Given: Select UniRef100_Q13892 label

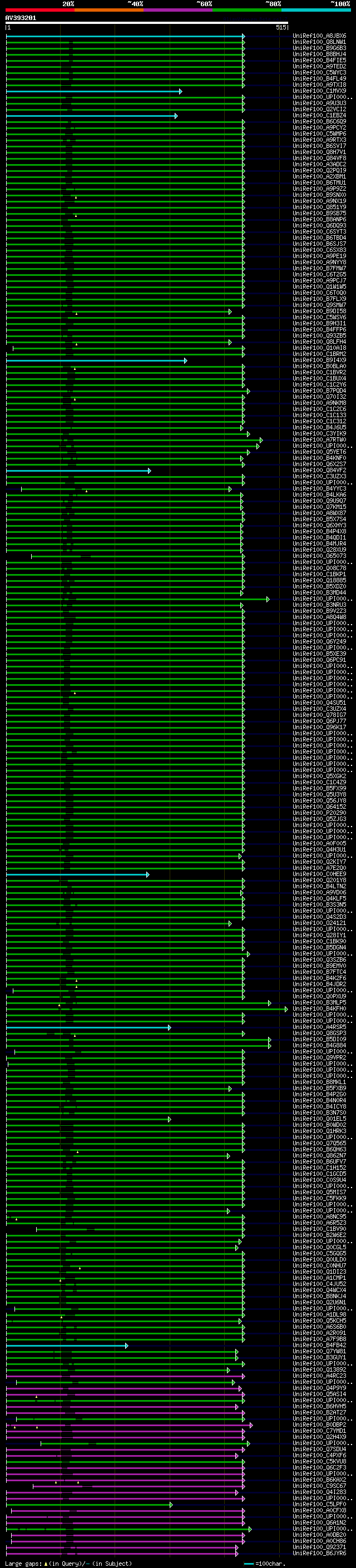Looking at the screenshot, I should click(319, 1369).
